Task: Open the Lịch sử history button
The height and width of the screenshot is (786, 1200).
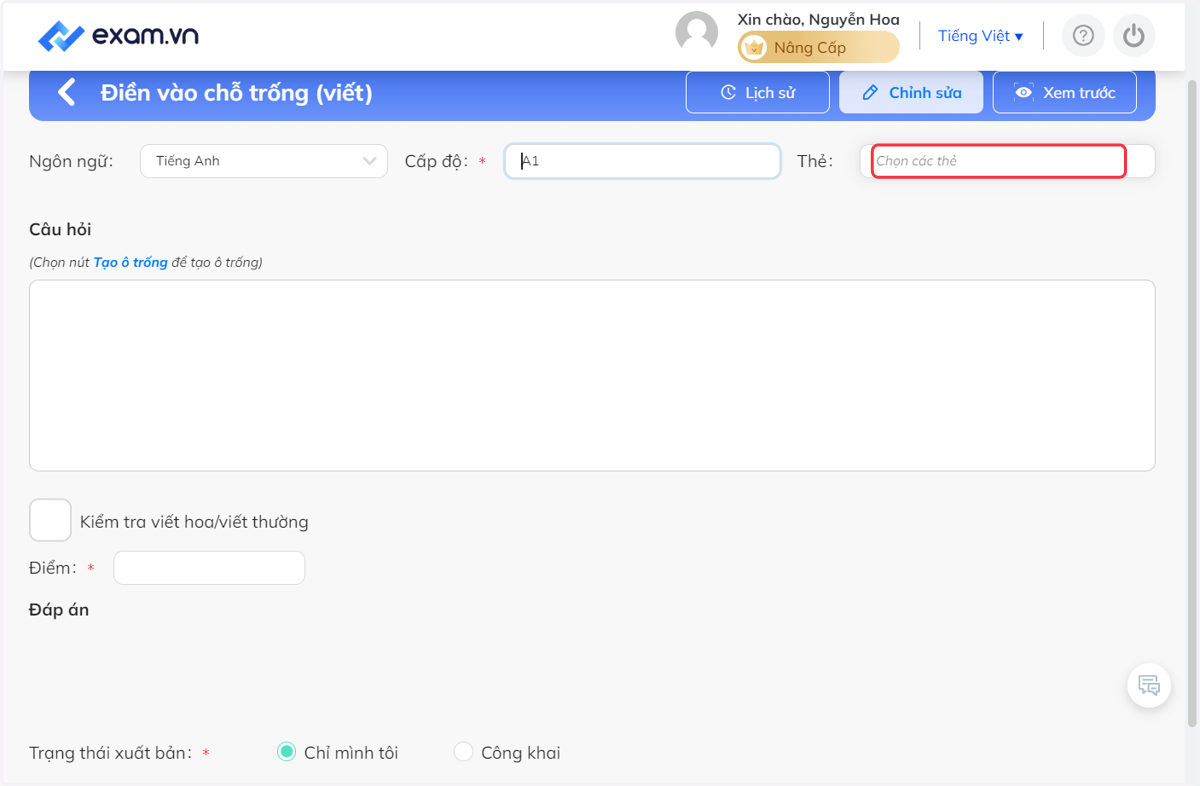Action: [758, 92]
